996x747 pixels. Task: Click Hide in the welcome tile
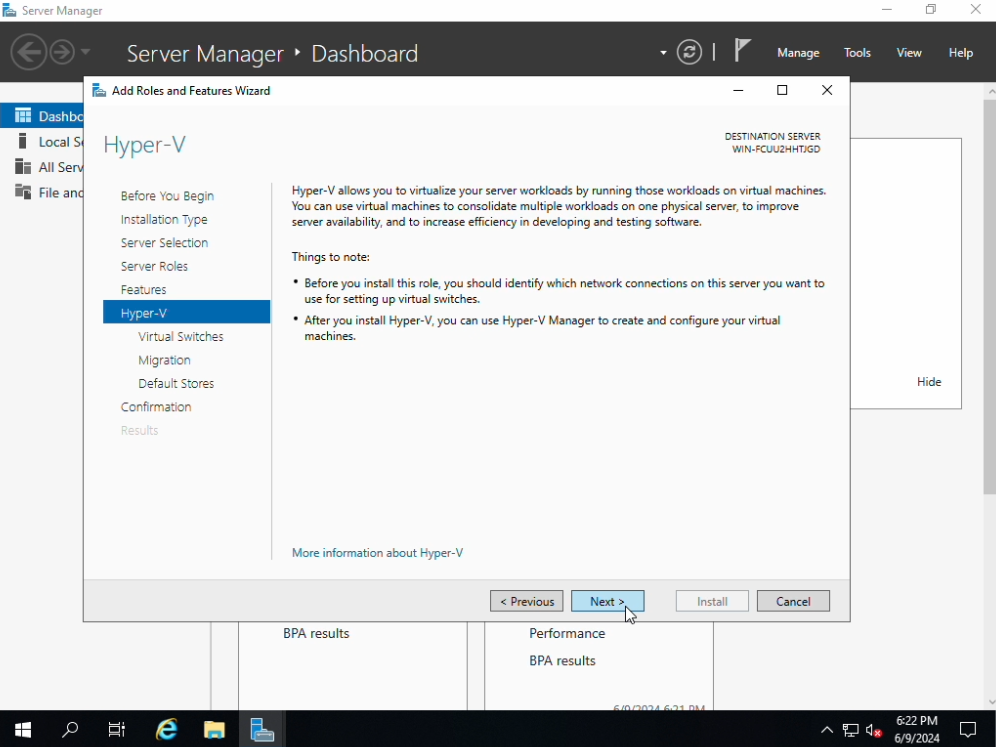(x=929, y=382)
